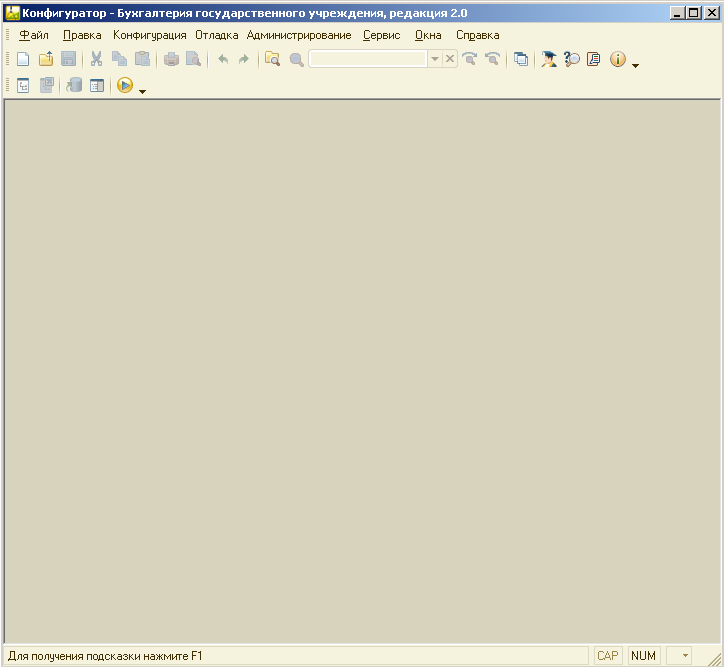The height and width of the screenshot is (667, 724).
Task: Maximize the Конфигуратор window
Action: 694,13
